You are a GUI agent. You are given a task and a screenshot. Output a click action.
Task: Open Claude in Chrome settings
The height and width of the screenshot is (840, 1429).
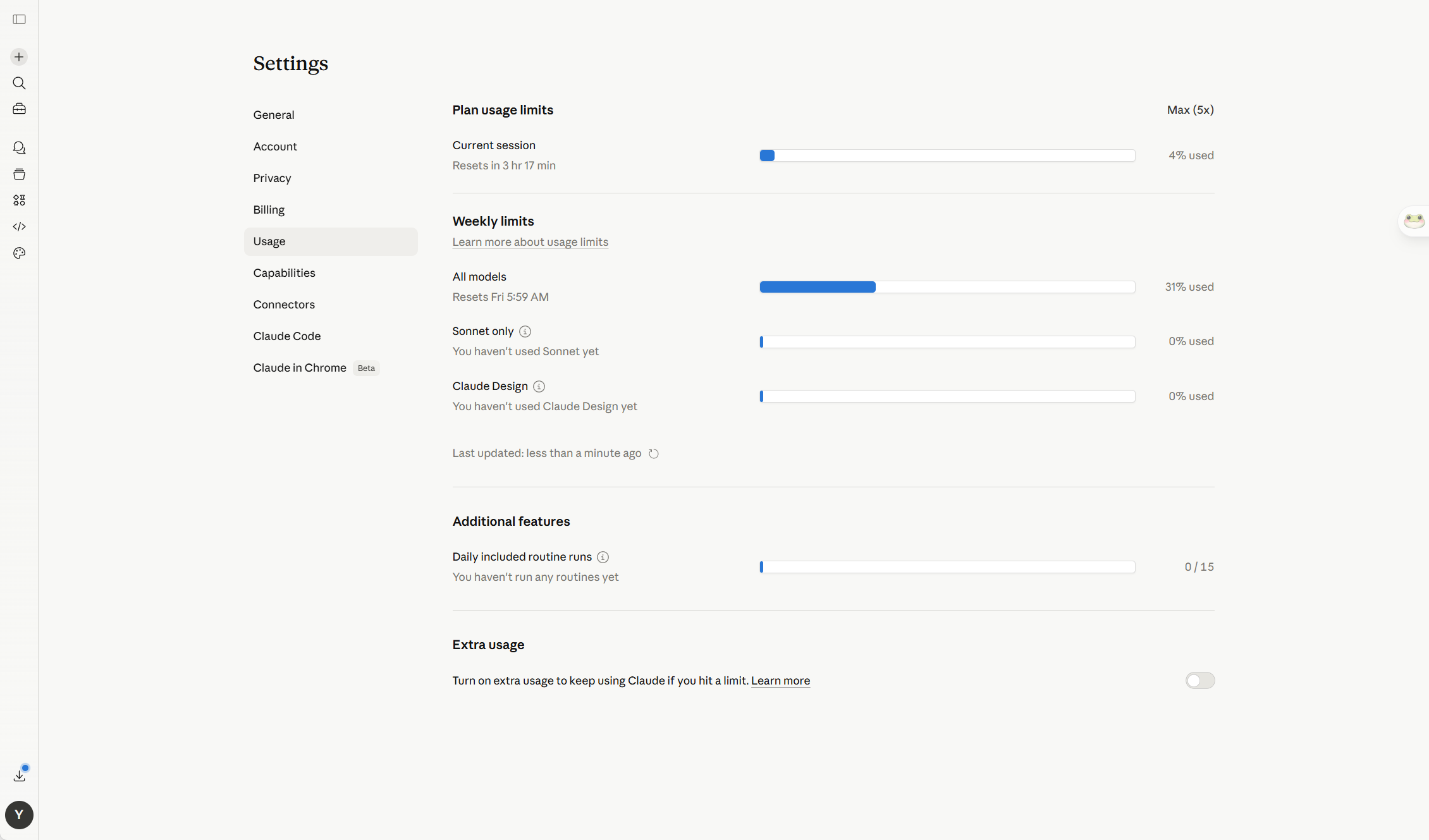(331, 368)
